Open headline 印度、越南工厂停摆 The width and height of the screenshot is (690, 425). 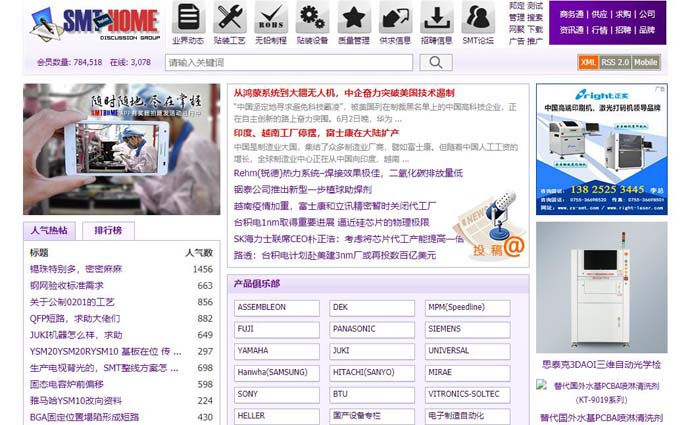tap(316, 133)
